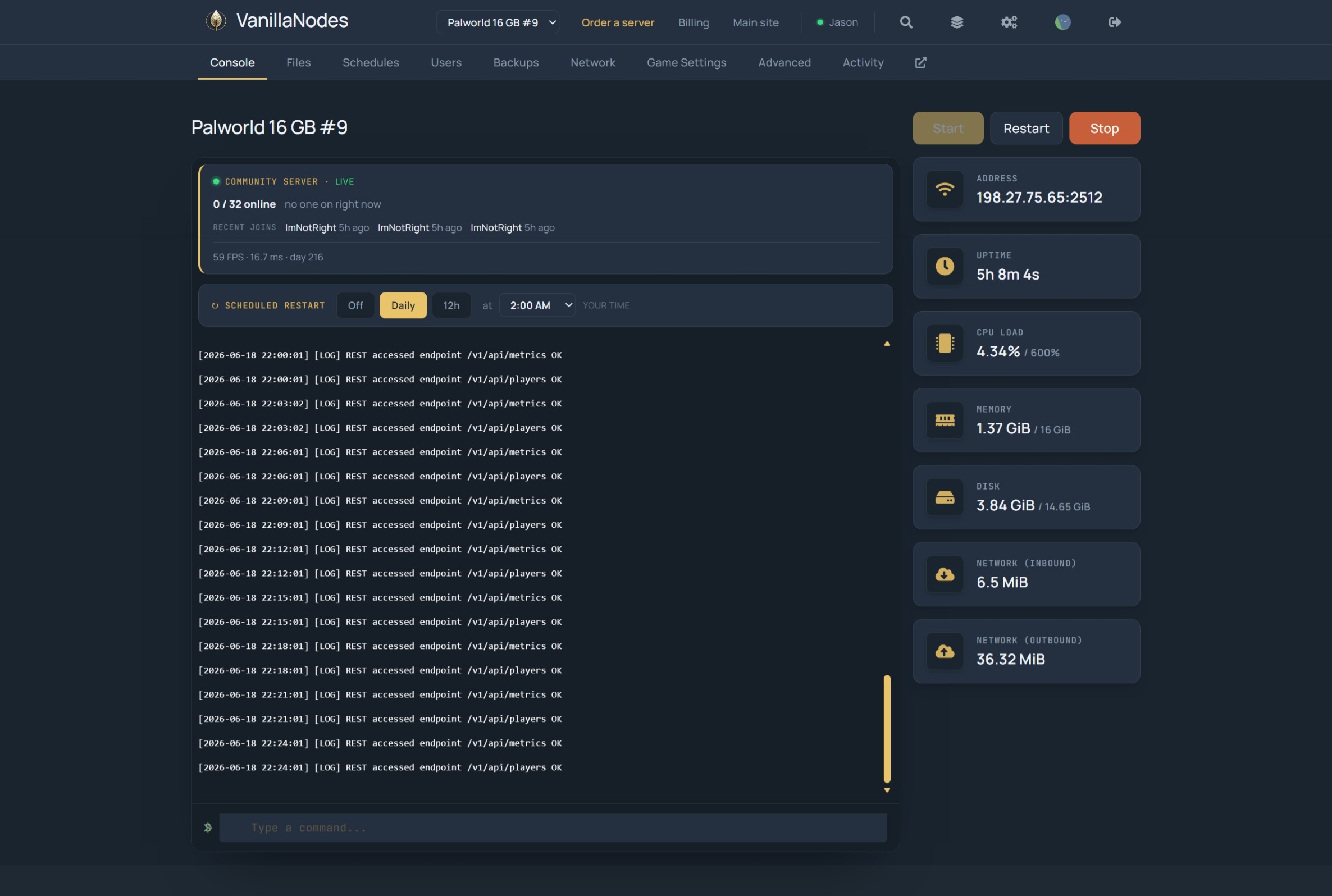This screenshot has height=896, width=1332.
Task: Click the COMMUNITY SERVER label
Action: click(x=271, y=181)
